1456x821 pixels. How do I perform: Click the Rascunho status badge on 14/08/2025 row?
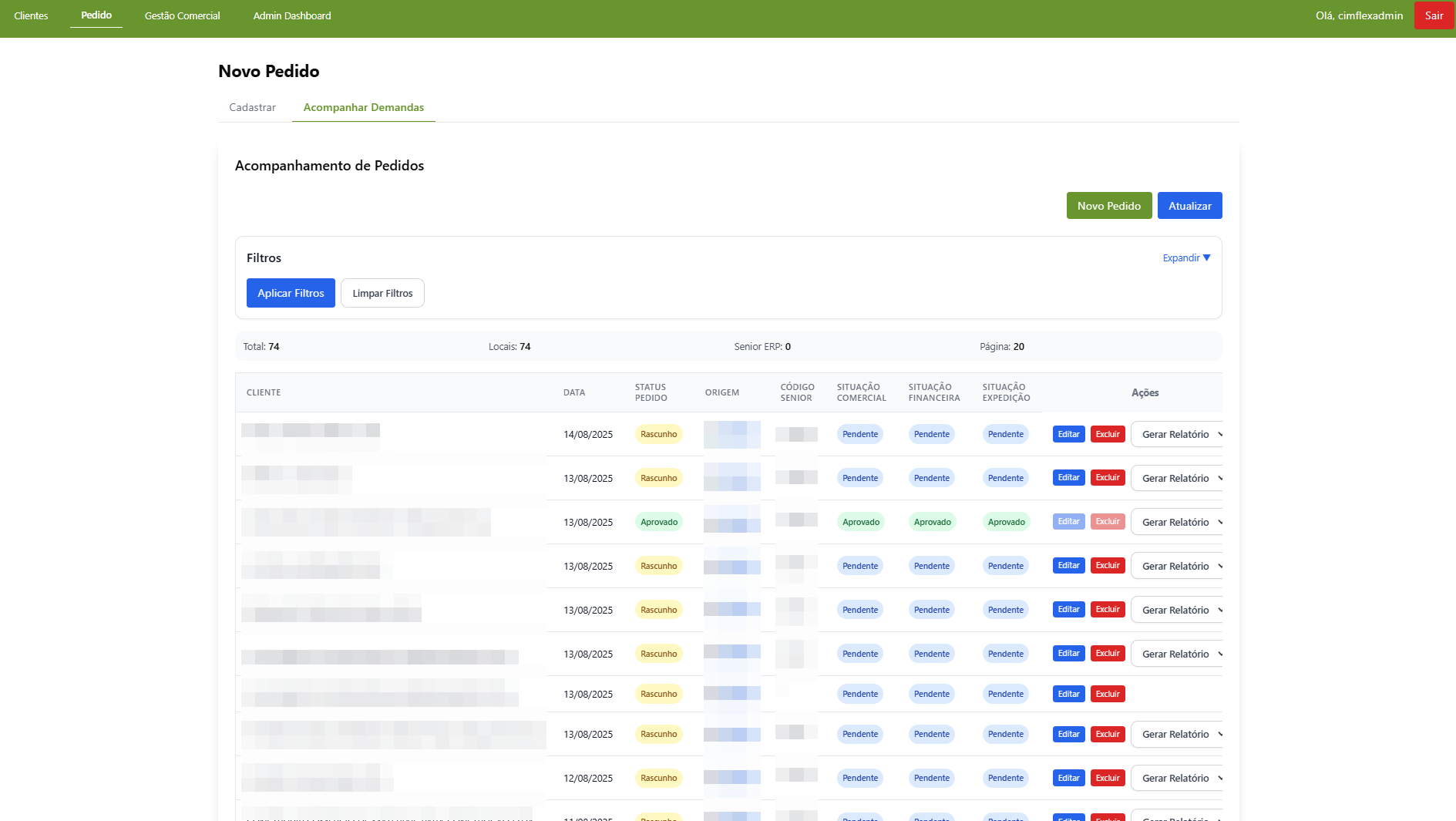[x=658, y=435]
